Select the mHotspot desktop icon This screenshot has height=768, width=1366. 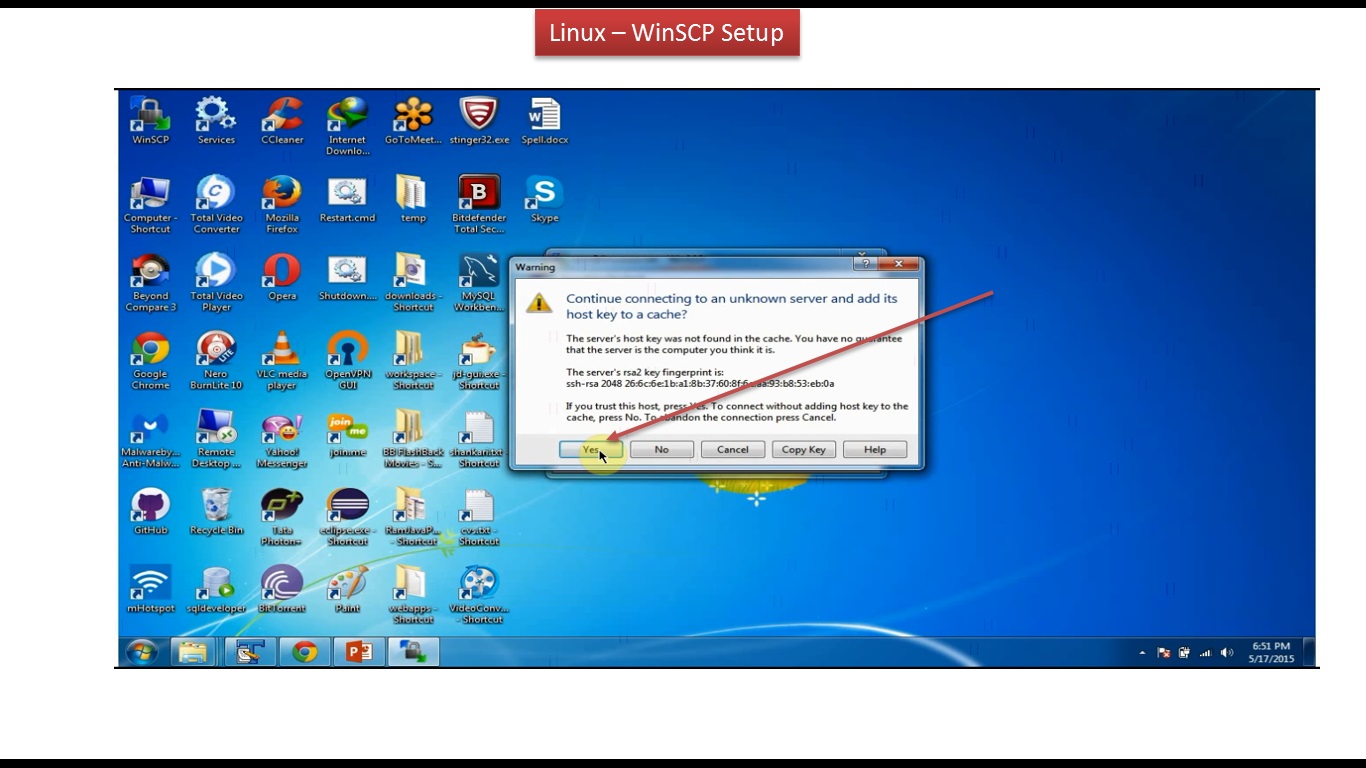(x=150, y=590)
